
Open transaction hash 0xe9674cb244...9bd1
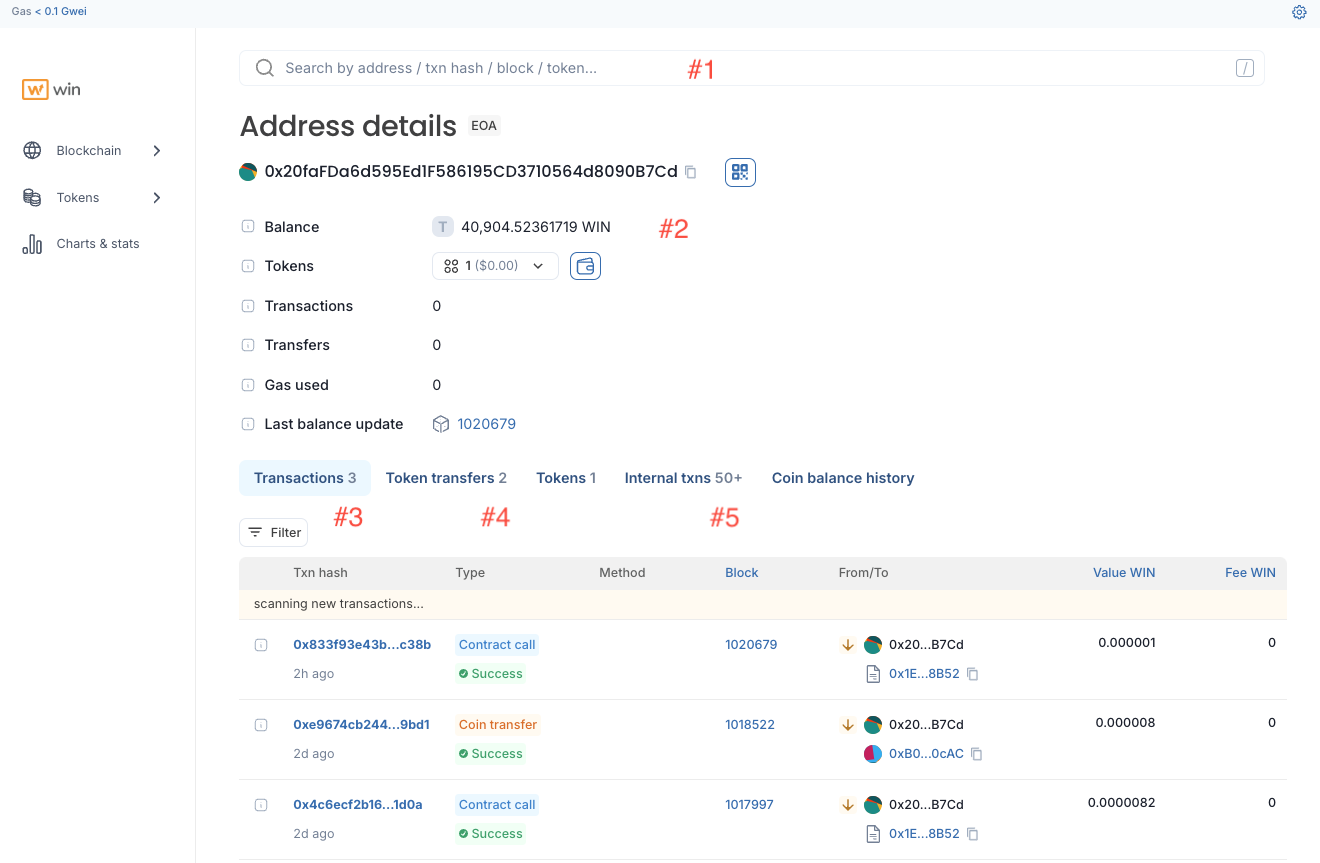[x=361, y=725]
